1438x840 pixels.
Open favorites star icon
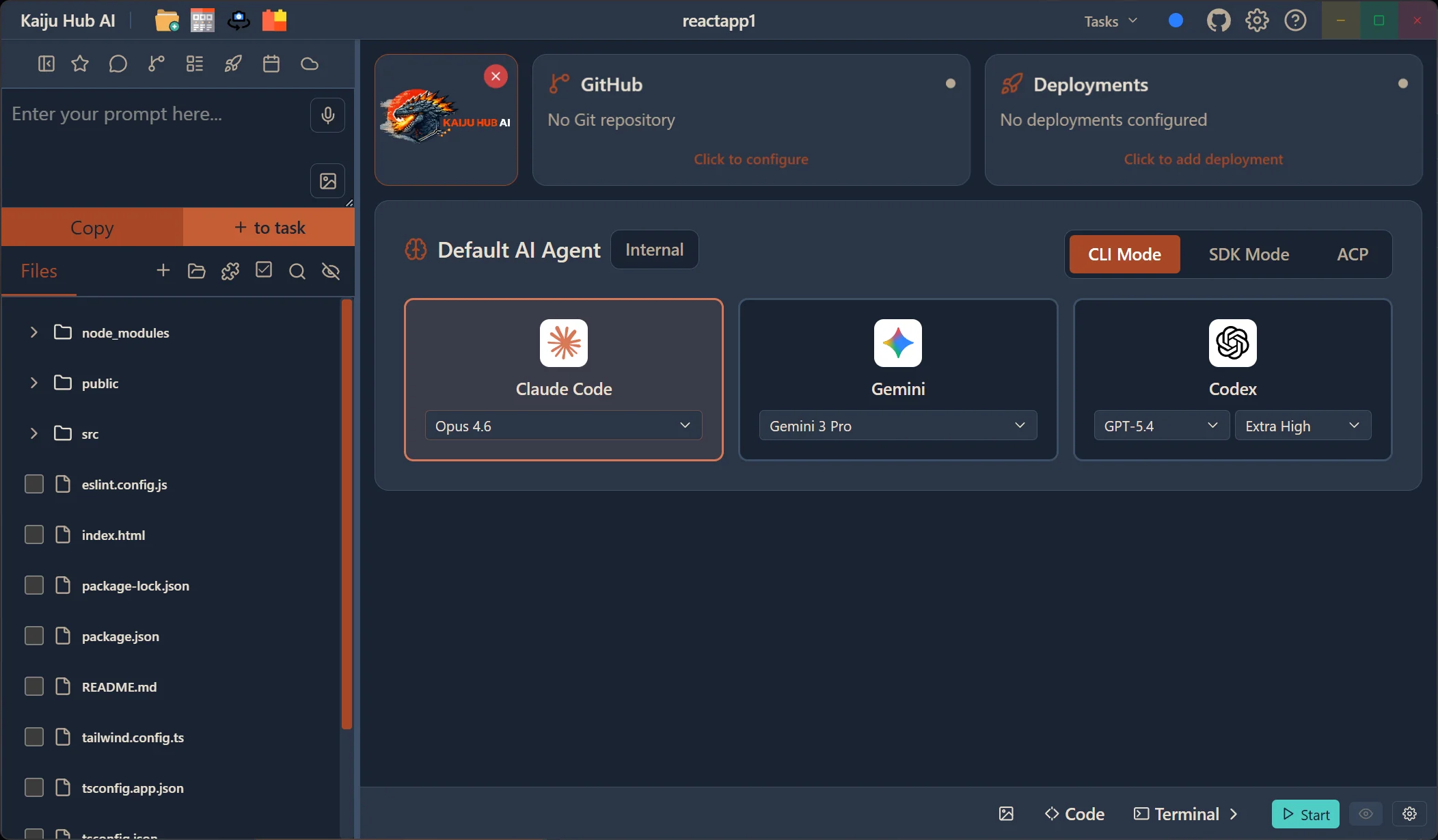pos(80,64)
